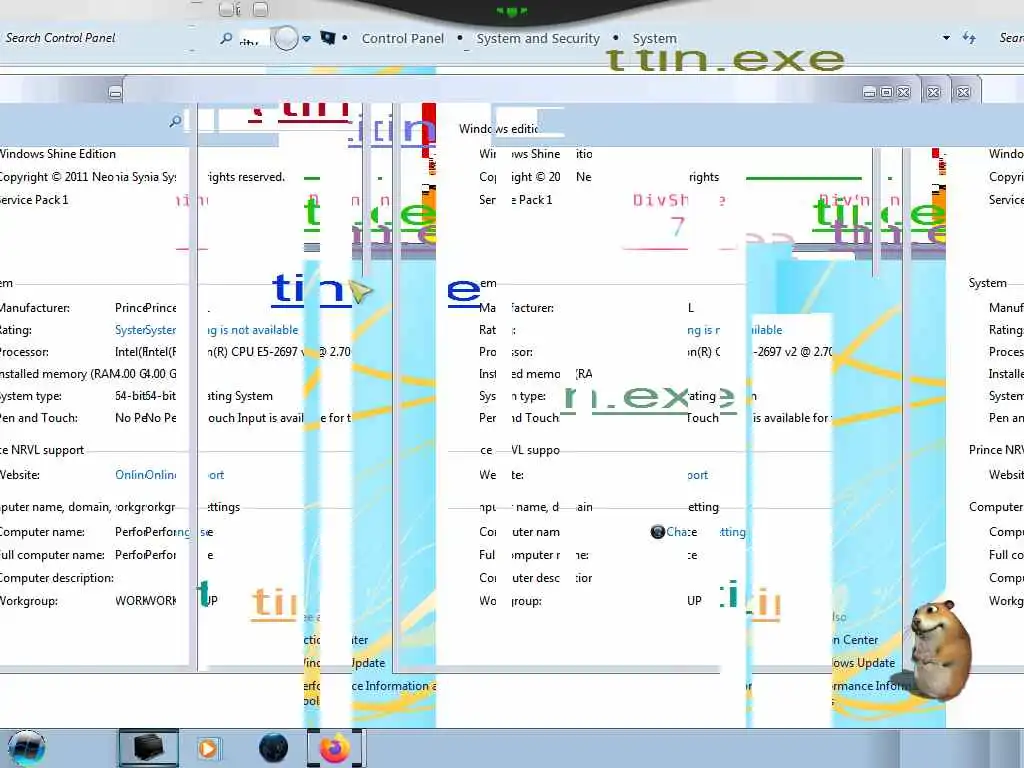Image resolution: width=1024 pixels, height=768 pixels.
Task: Go to System and Security breadcrumb
Action: point(538,39)
